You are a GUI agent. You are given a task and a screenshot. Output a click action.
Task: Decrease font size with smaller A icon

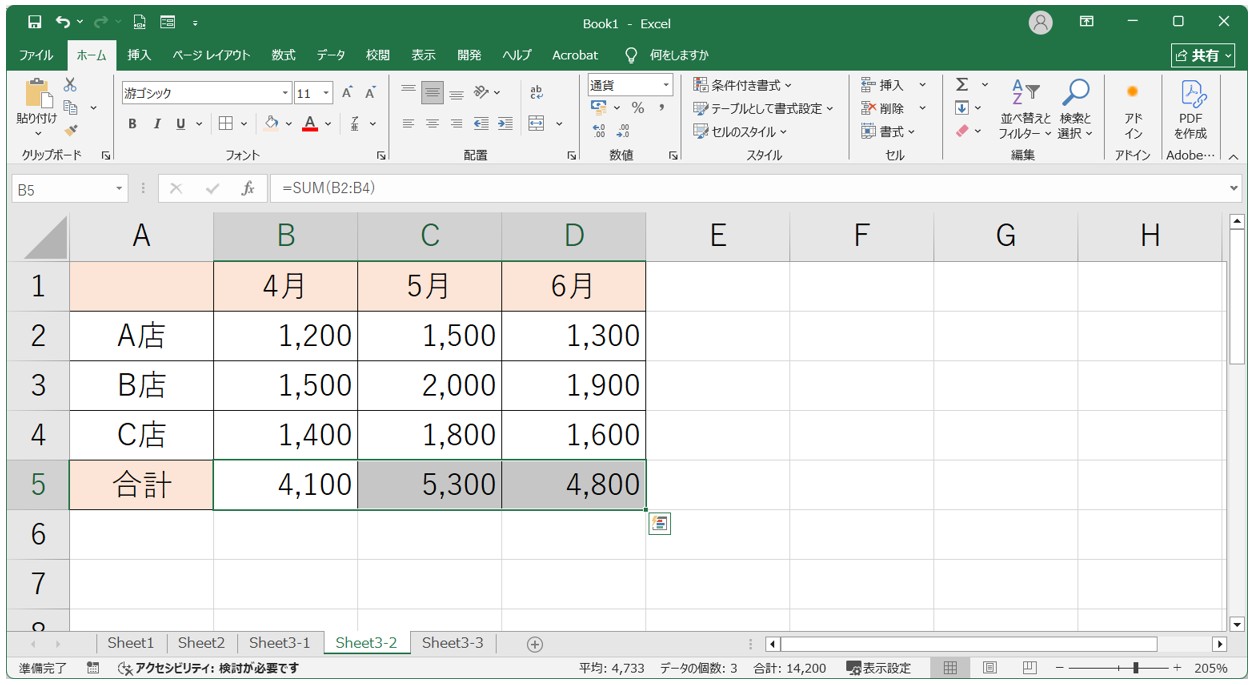pos(370,93)
